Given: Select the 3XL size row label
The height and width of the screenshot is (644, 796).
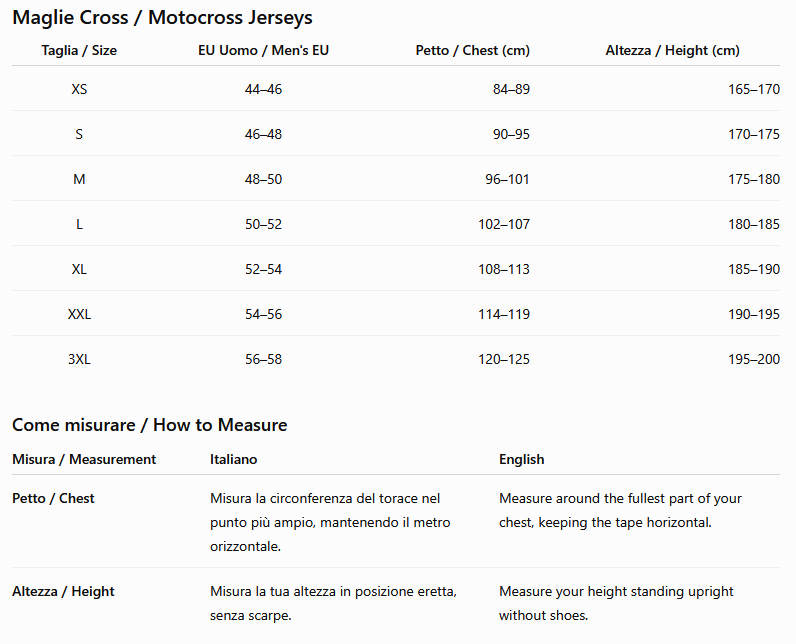Looking at the screenshot, I should point(79,359).
